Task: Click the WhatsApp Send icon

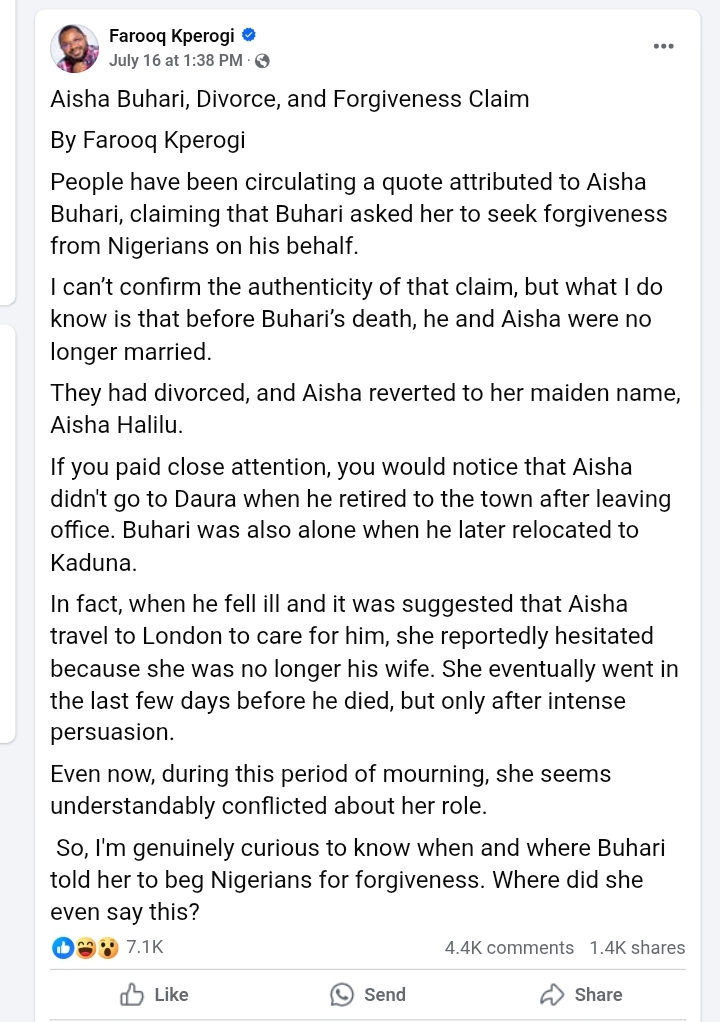Action: click(x=341, y=995)
